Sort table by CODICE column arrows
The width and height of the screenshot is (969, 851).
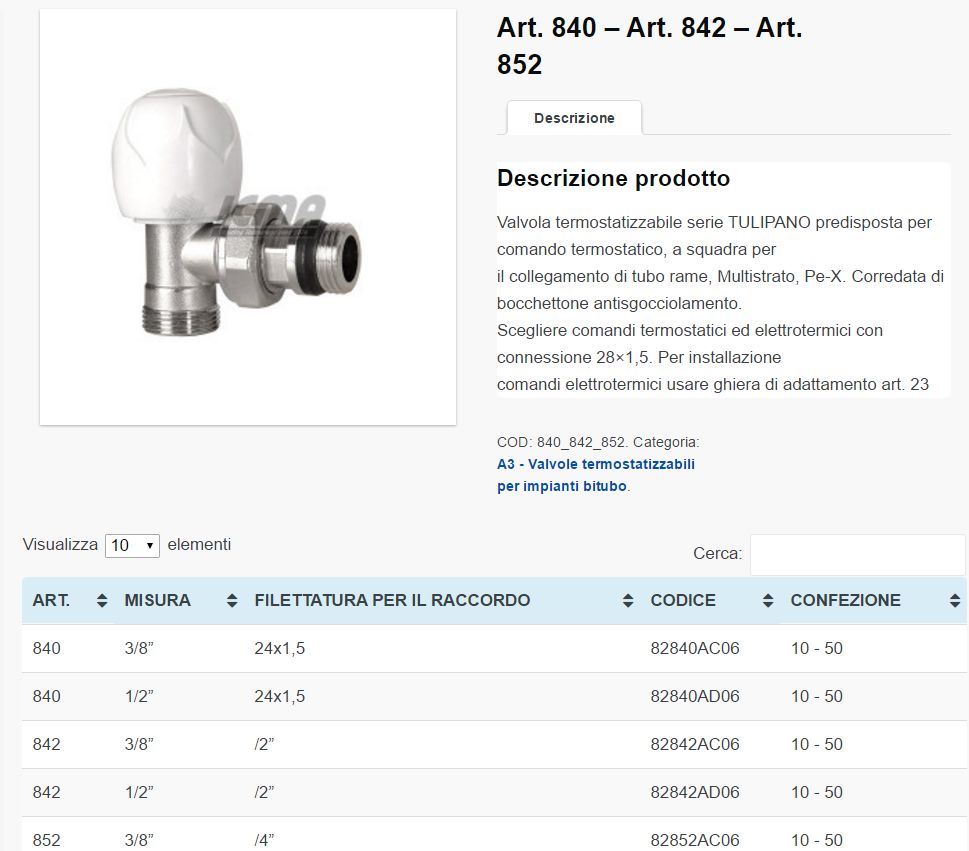click(x=768, y=600)
